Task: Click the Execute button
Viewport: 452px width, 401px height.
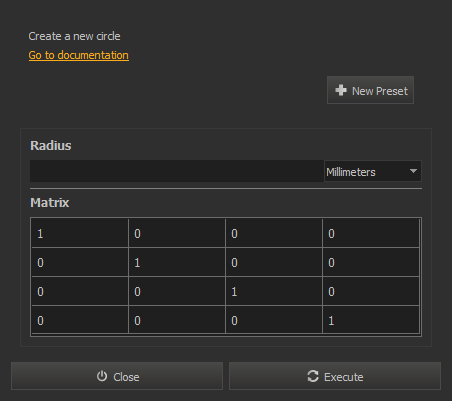Action: coord(335,376)
